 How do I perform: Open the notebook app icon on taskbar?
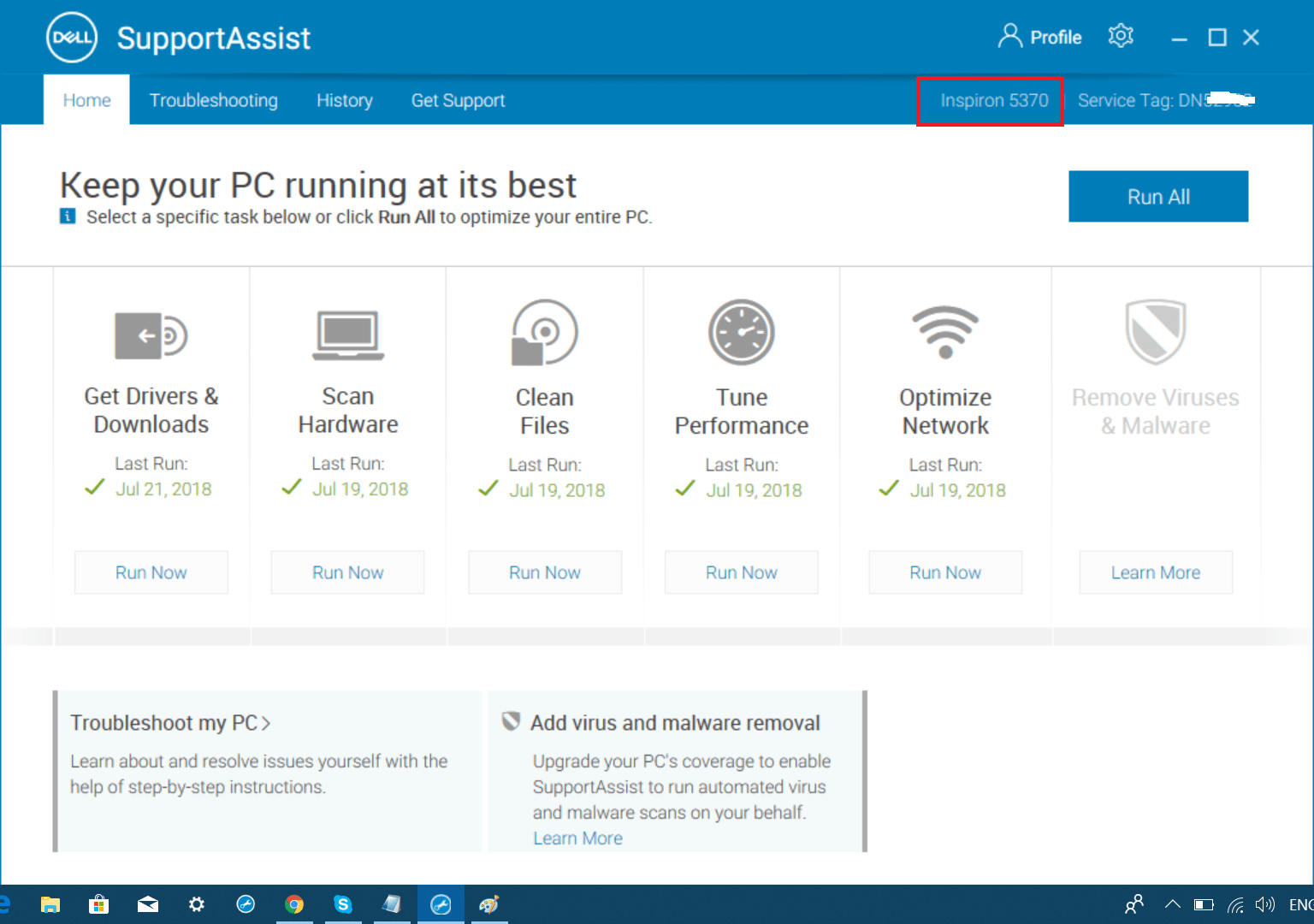(392, 904)
